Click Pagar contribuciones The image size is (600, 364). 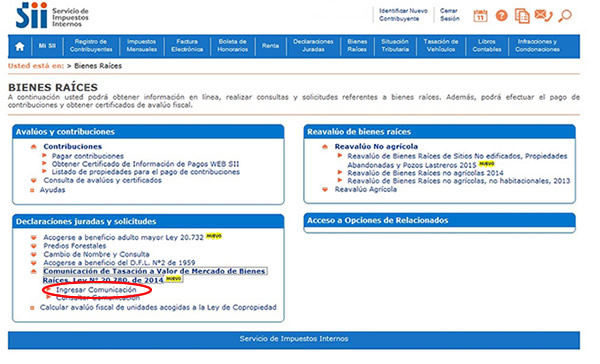coord(88,156)
